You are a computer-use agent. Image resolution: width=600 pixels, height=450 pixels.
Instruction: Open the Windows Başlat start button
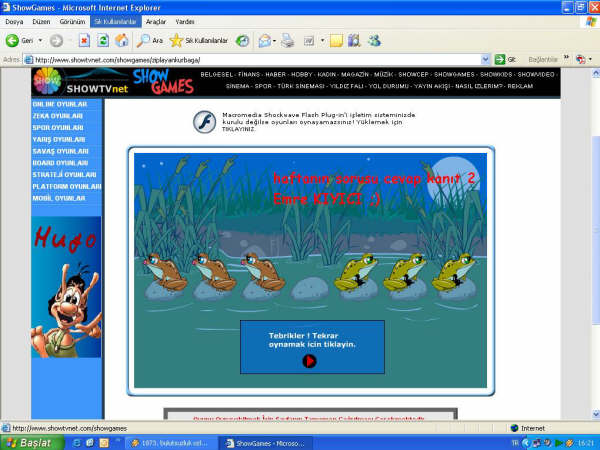coord(28,442)
